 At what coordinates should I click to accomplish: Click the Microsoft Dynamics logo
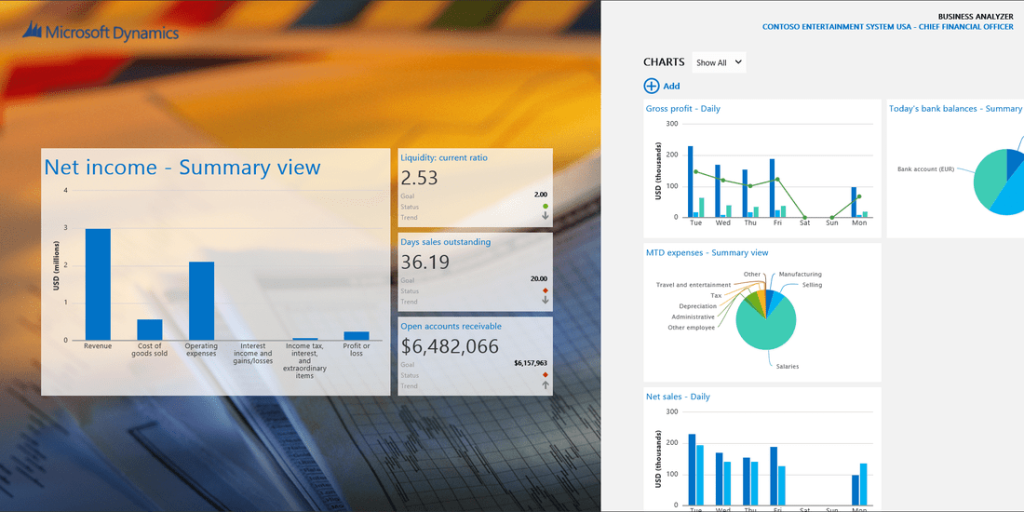pos(101,33)
